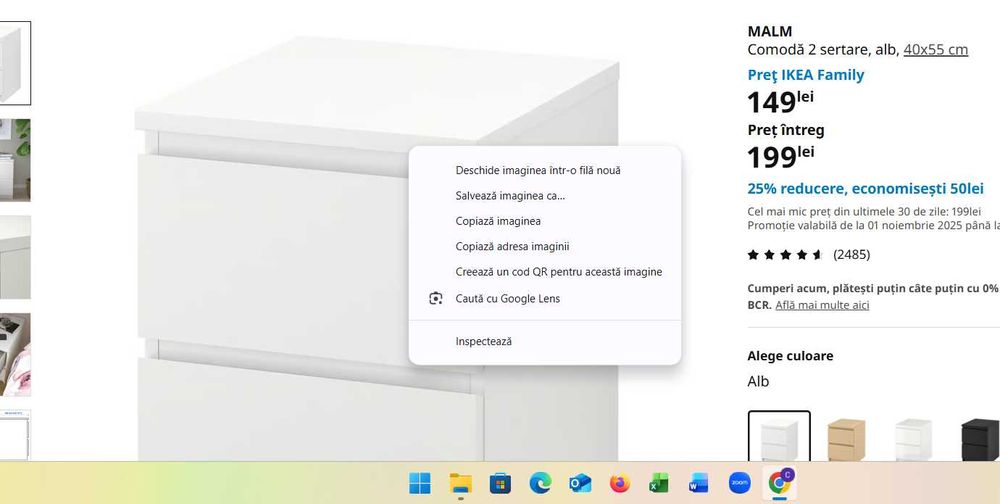Click Preț IKEA Family label
Screen dimensions: 1000x504
click(805, 75)
